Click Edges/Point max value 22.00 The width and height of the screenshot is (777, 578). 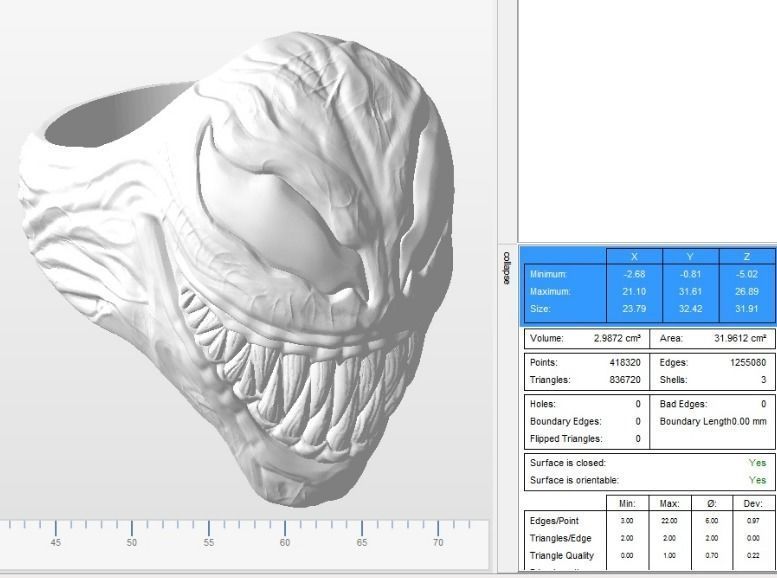(x=669, y=521)
